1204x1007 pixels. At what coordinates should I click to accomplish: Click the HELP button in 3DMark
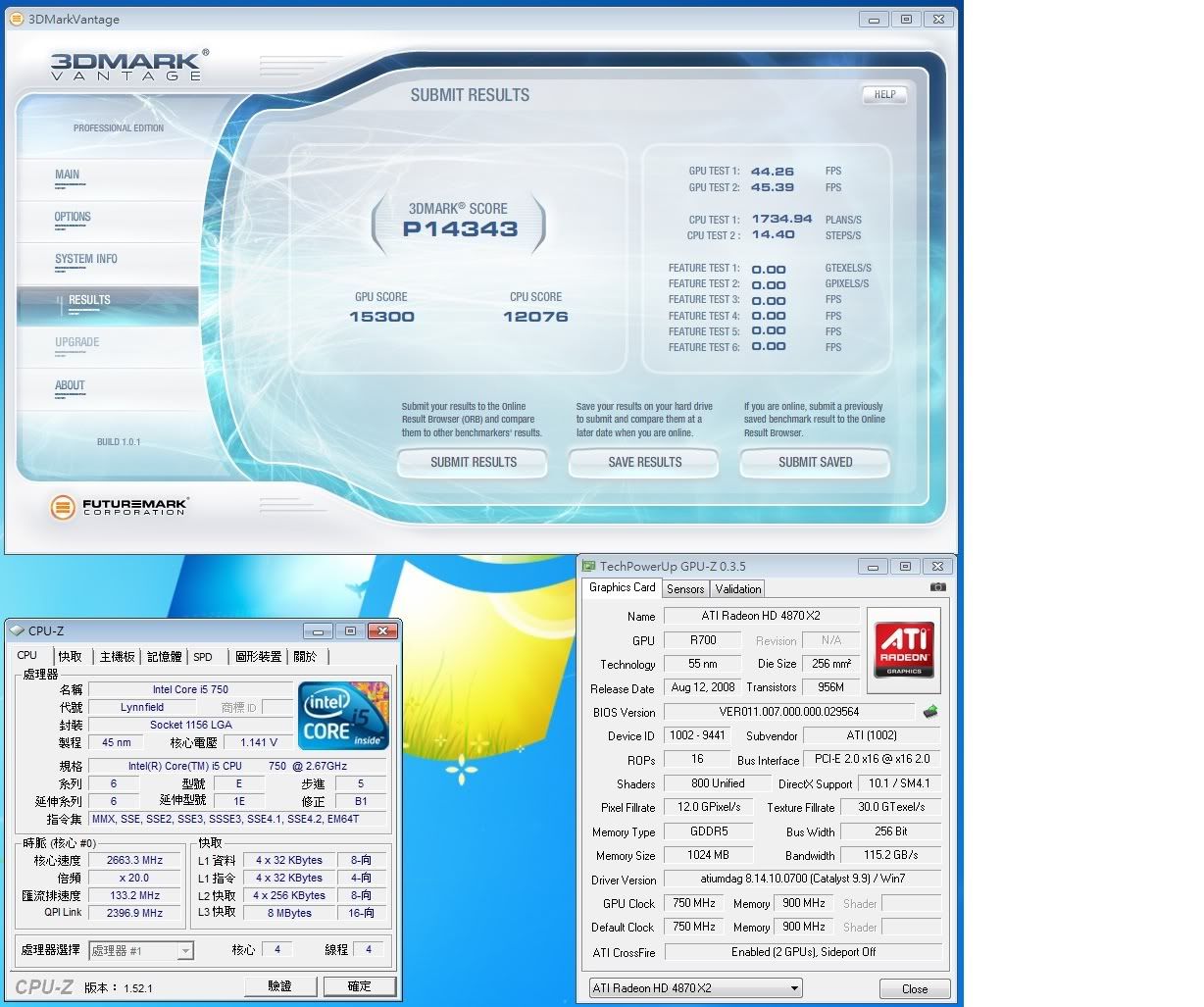(x=884, y=95)
